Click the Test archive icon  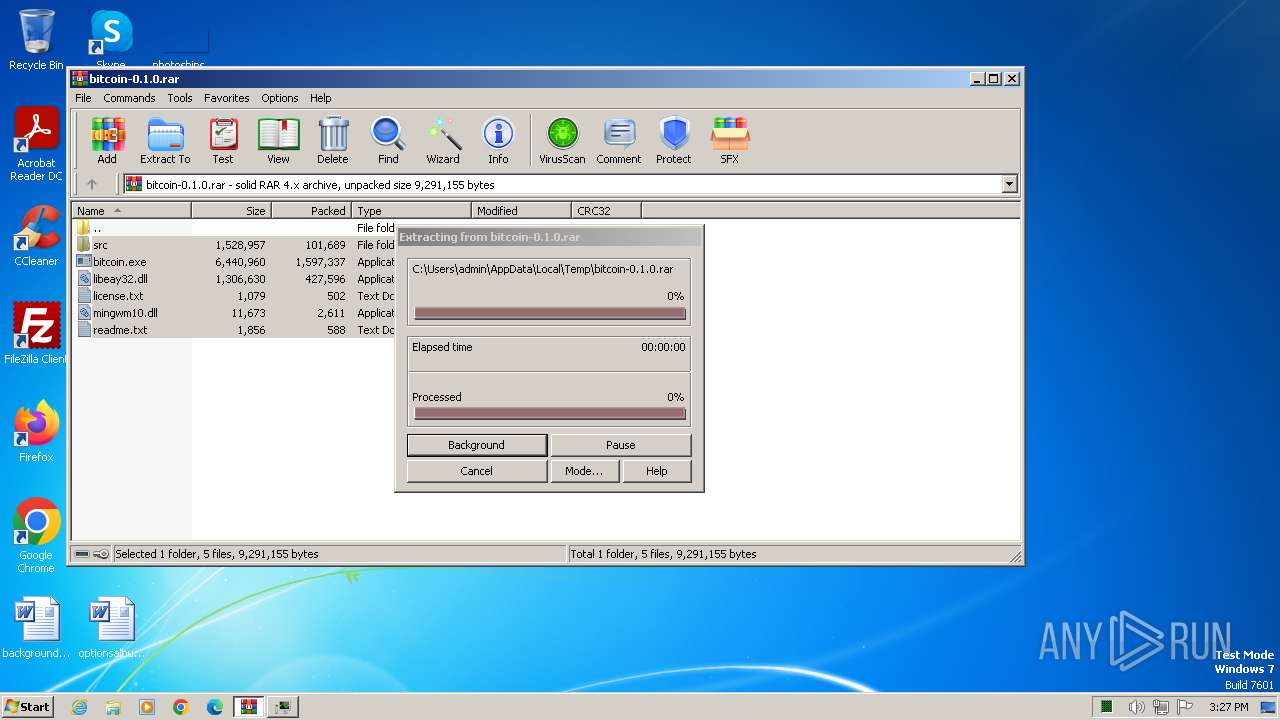pos(223,140)
